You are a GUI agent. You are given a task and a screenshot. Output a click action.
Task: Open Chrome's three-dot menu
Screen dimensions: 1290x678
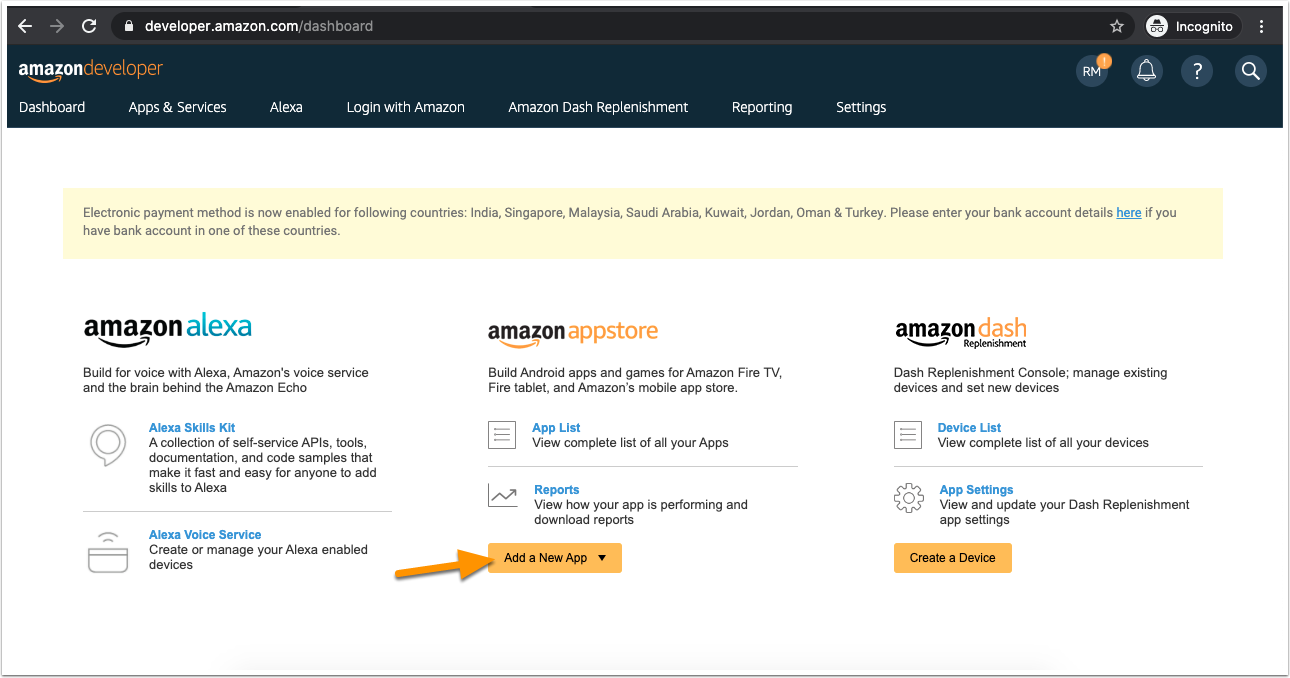1262,26
